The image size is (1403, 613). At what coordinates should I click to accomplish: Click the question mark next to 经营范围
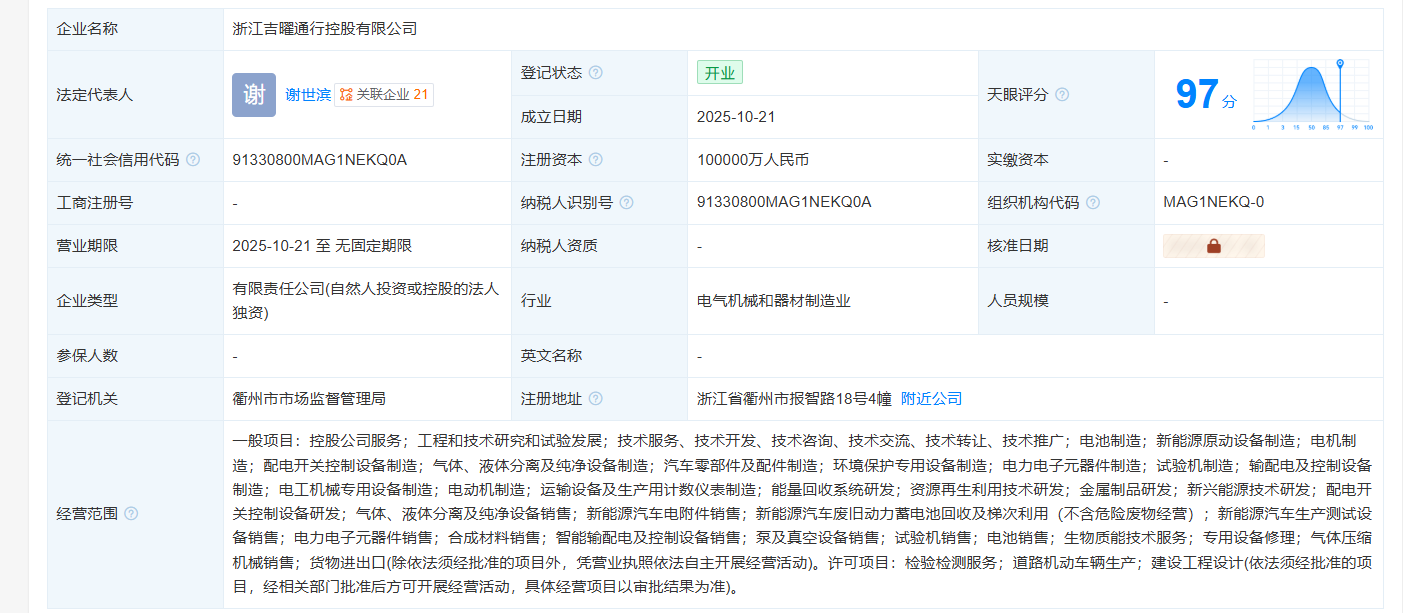pyautogui.click(x=131, y=514)
